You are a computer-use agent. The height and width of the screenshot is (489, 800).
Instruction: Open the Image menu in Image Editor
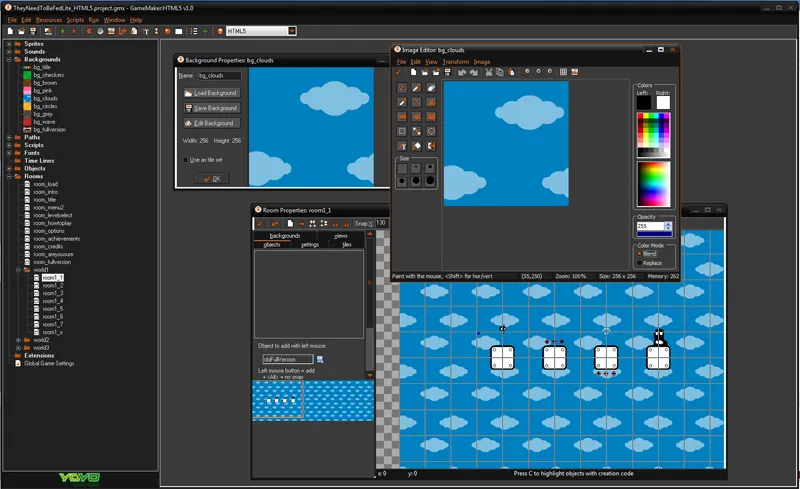click(482, 62)
